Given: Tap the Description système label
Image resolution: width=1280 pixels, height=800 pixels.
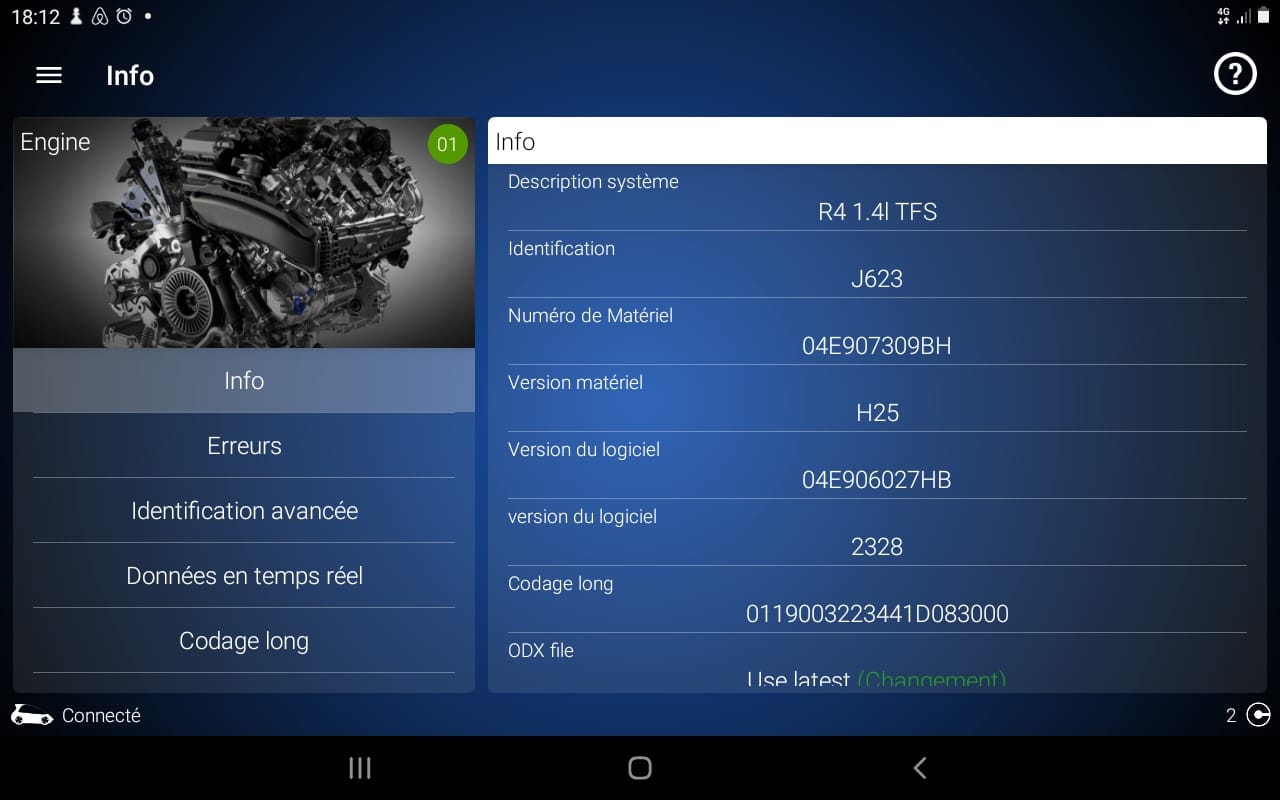Looking at the screenshot, I should point(593,182).
